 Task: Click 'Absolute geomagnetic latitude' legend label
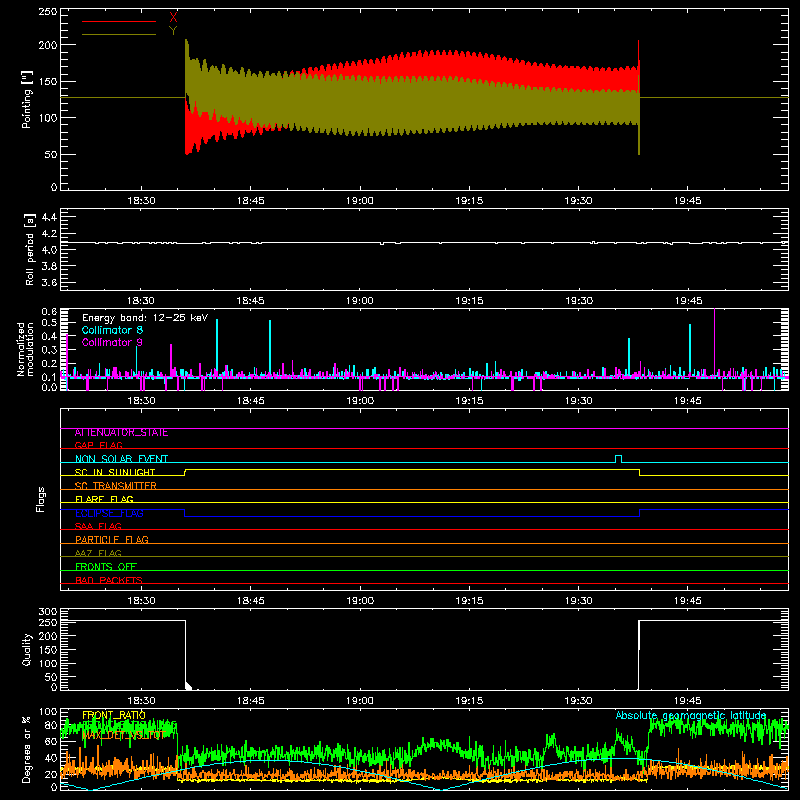pyautogui.click(x=691, y=715)
